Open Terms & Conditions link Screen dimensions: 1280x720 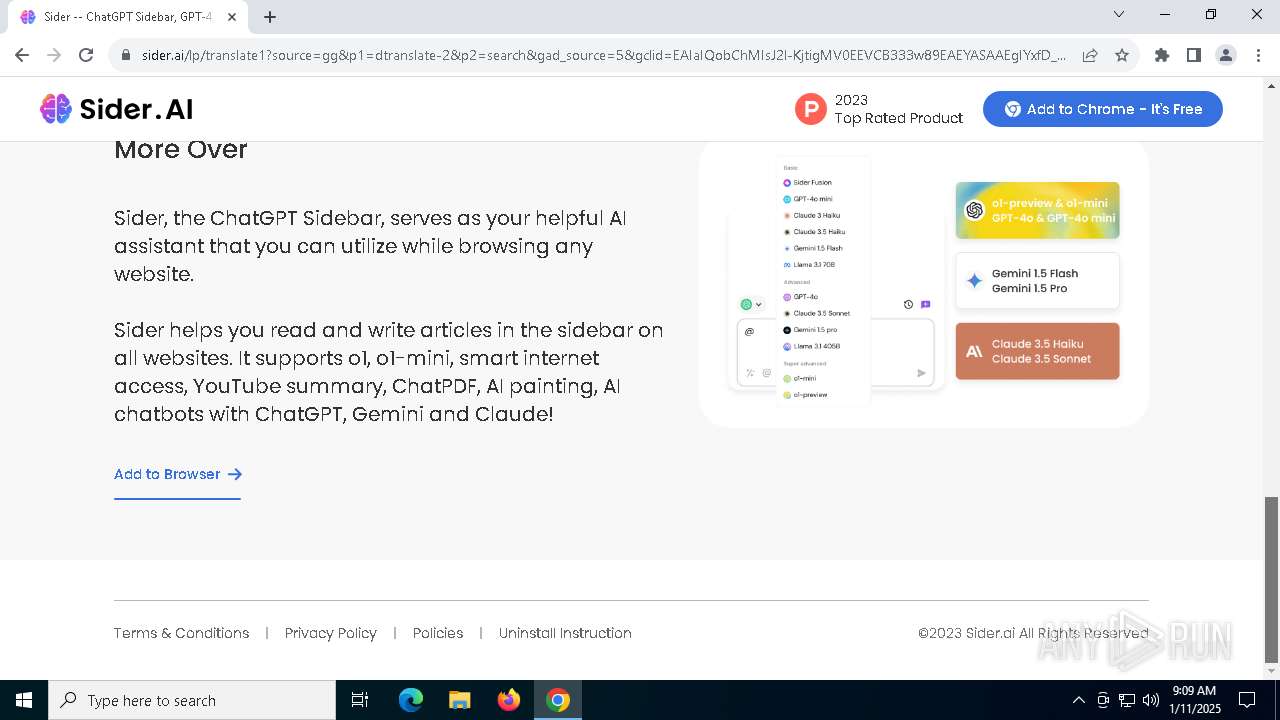pyautogui.click(x=181, y=633)
